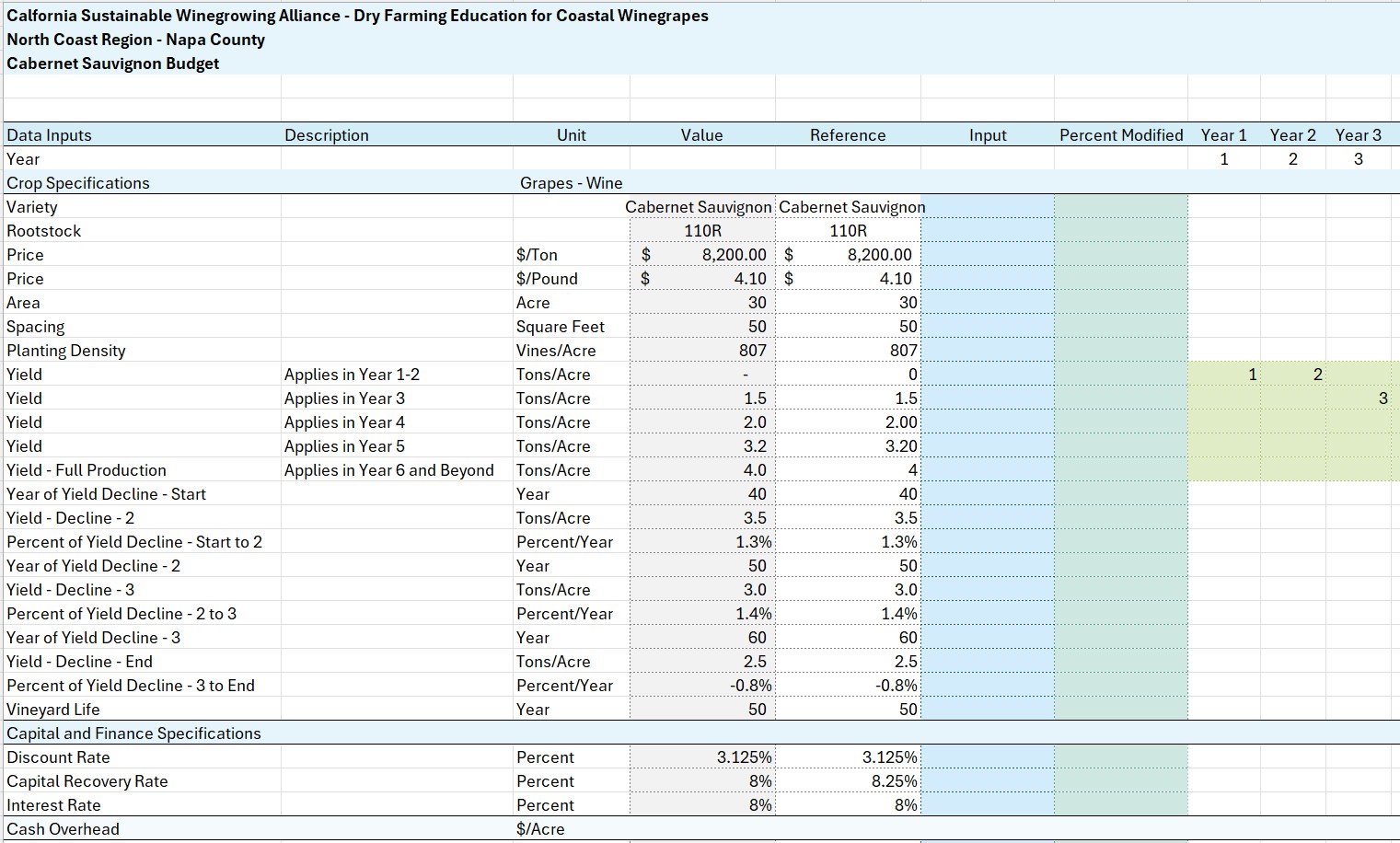The height and width of the screenshot is (843, 1400).
Task: Click the Crop Specifications section header
Action: click(78, 183)
